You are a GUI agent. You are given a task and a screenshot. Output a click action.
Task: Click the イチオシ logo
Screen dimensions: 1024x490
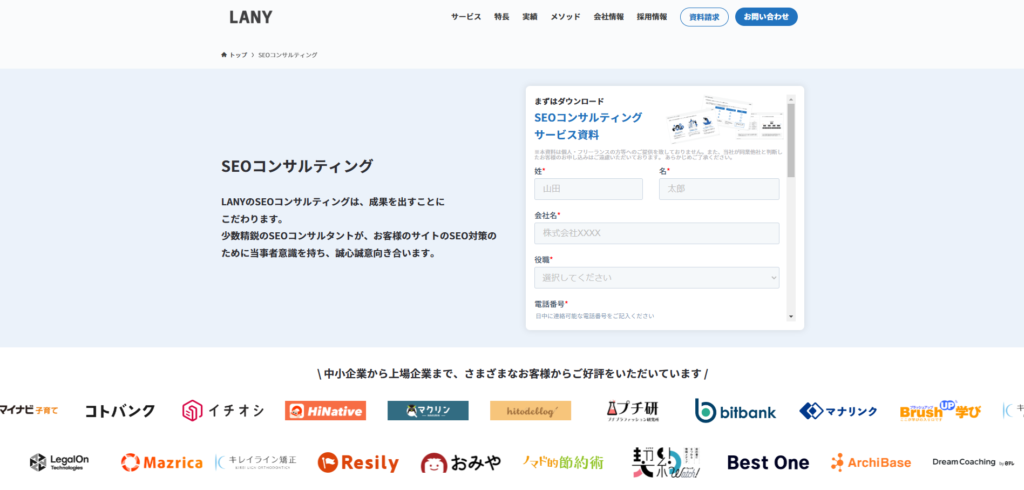[223, 410]
